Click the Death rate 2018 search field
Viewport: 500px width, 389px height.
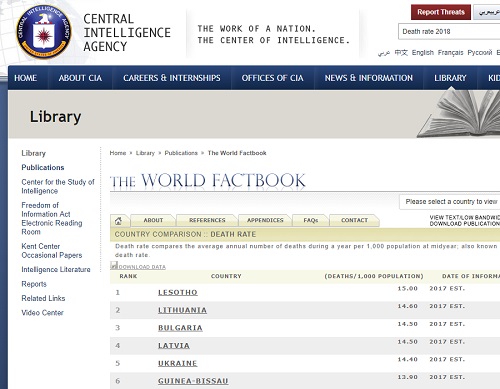449,32
